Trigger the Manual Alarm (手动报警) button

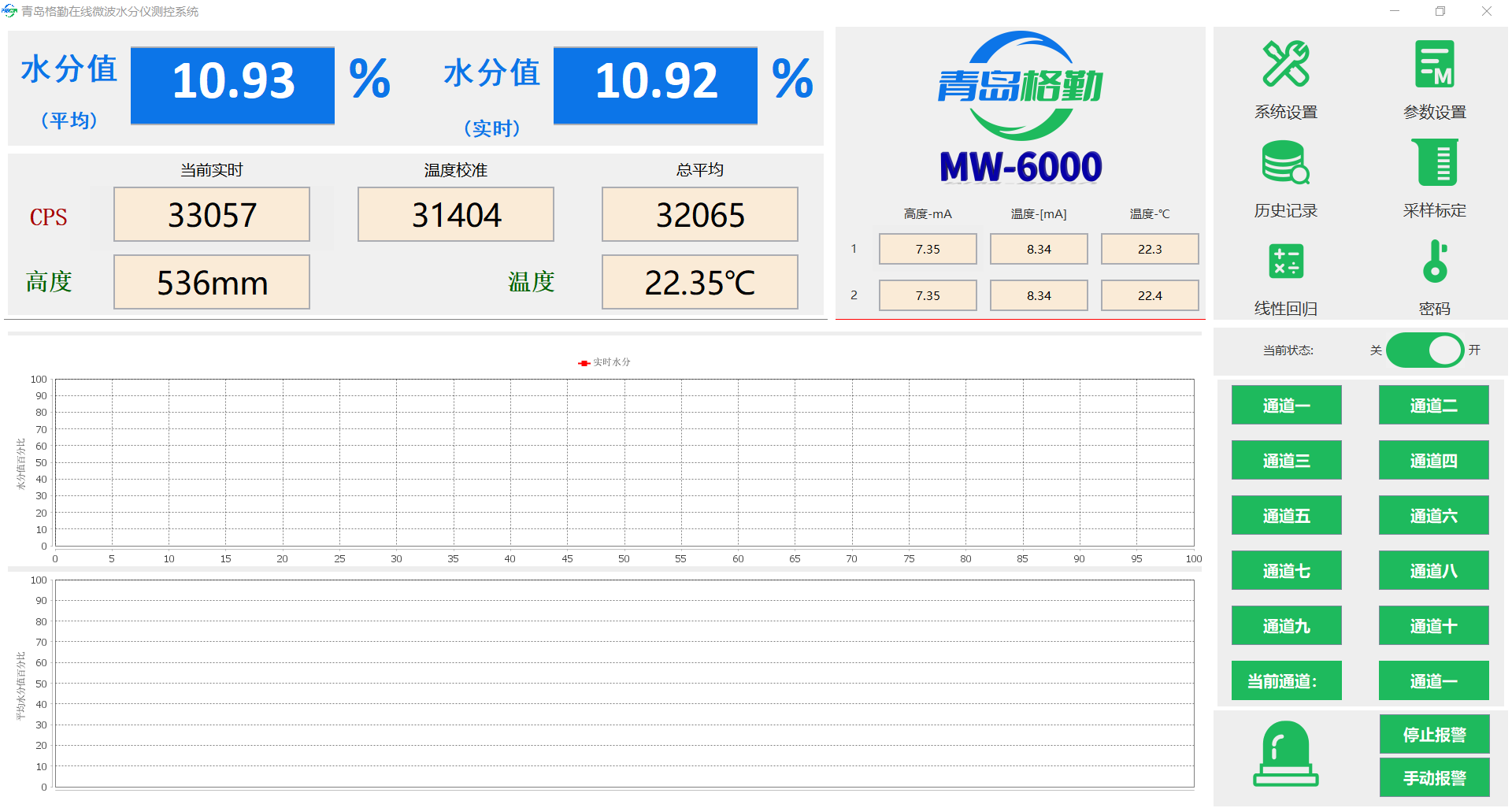coord(1434,778)
